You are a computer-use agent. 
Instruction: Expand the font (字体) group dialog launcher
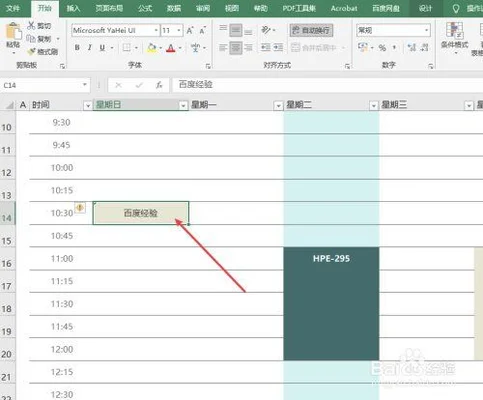point(208,66)
